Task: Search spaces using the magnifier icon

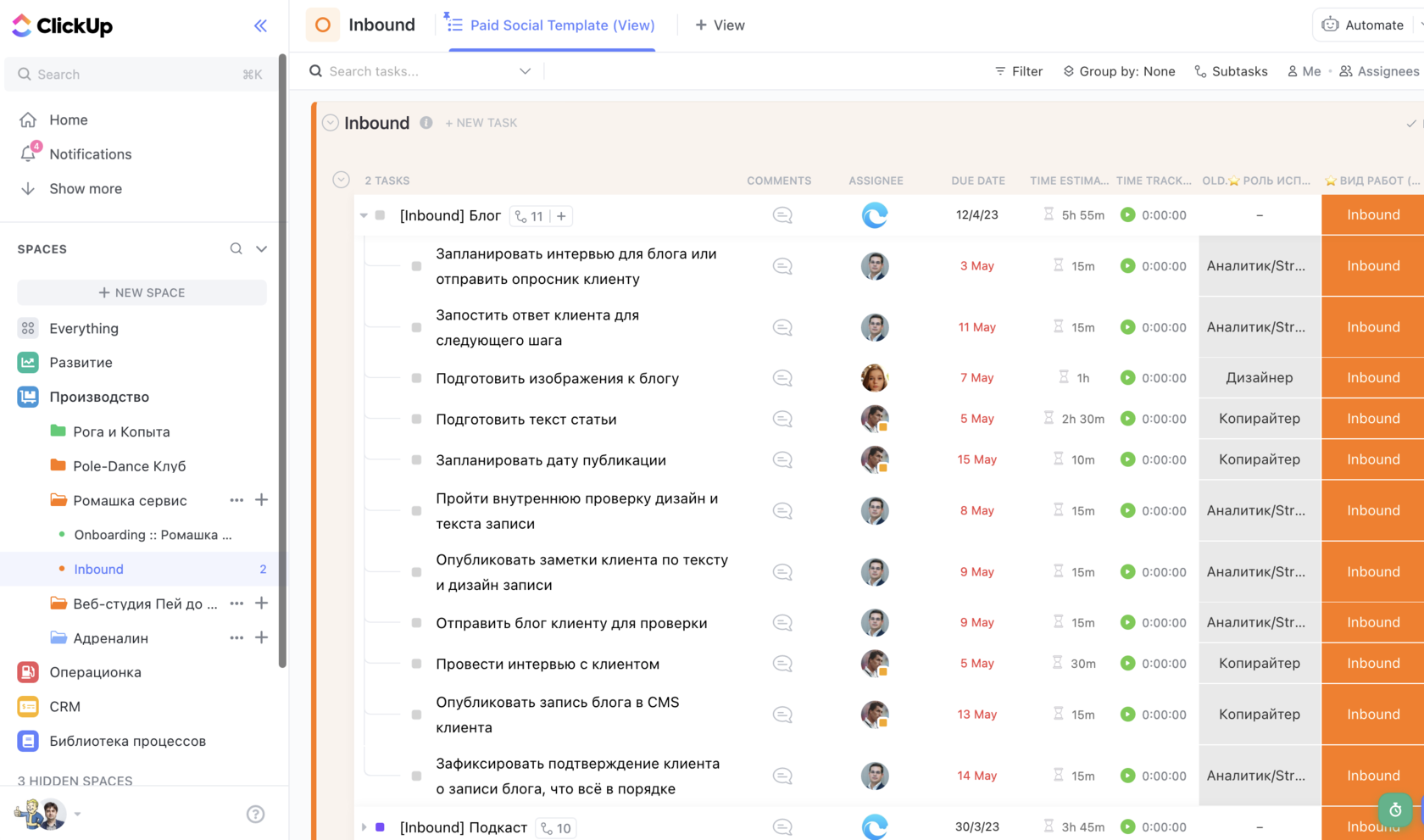Action: [x=236, y=248]
